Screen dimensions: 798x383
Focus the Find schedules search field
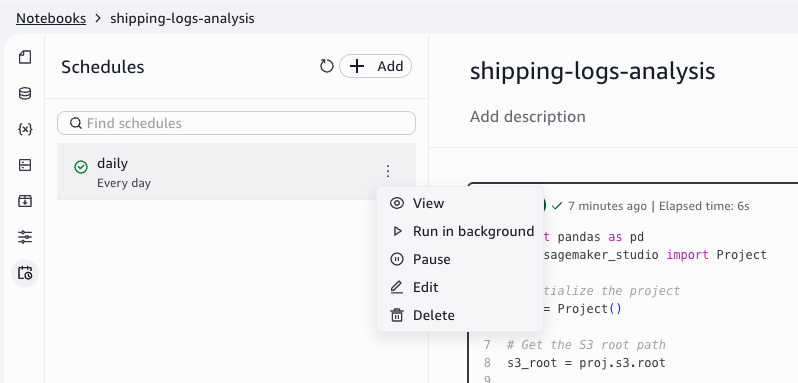click(236, 123)
